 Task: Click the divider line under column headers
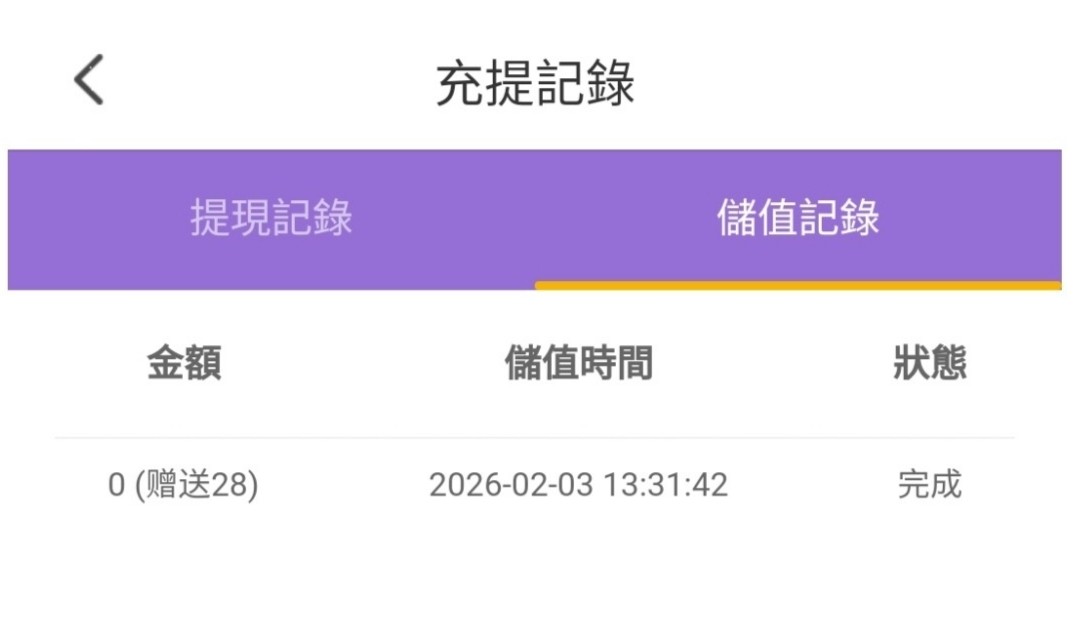(535, 438)
